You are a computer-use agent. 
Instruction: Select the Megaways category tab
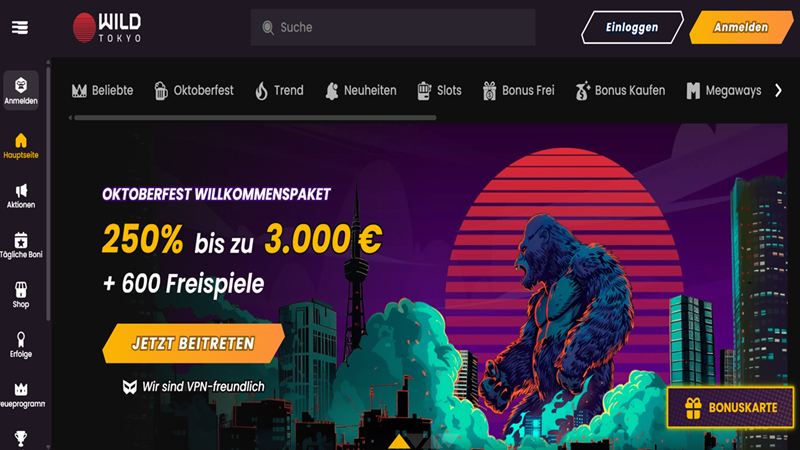click(723, 91)
